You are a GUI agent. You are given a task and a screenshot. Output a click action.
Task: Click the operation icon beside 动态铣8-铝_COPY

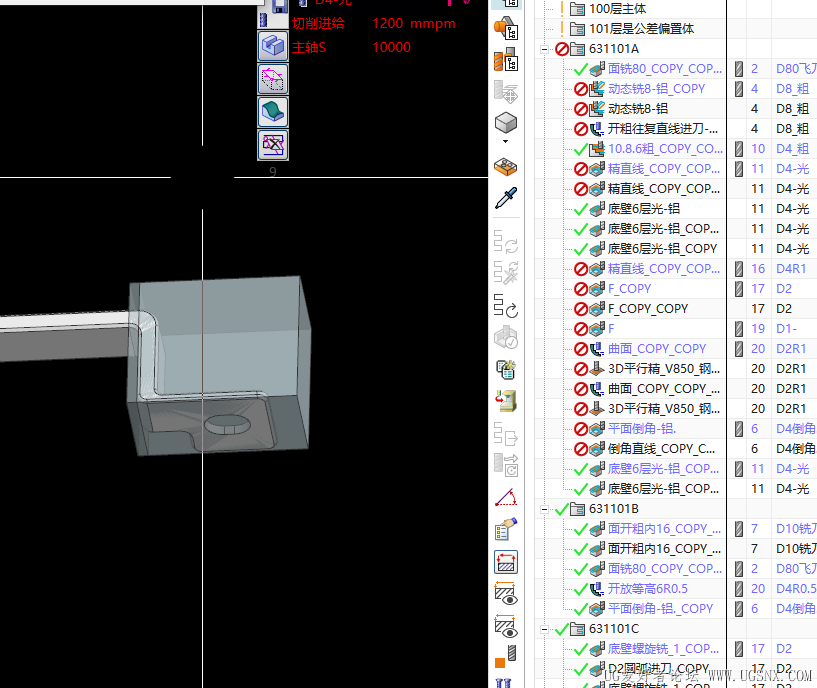pos(597,89)
